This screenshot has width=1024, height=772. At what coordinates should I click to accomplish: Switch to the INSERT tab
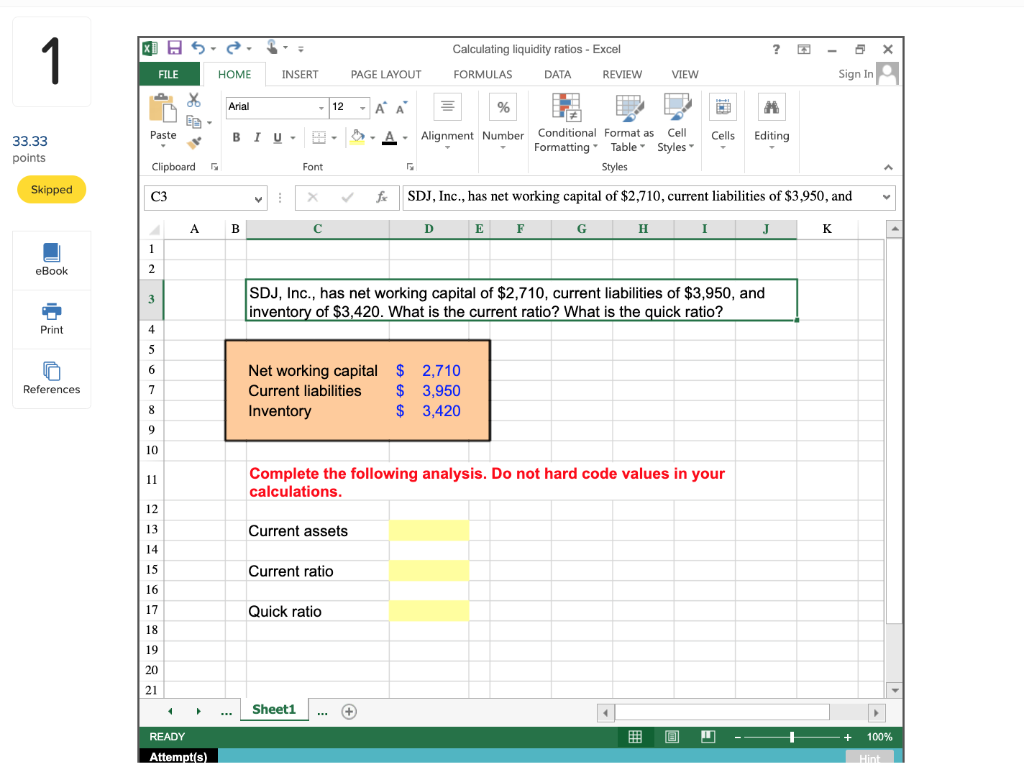point(300,74)
